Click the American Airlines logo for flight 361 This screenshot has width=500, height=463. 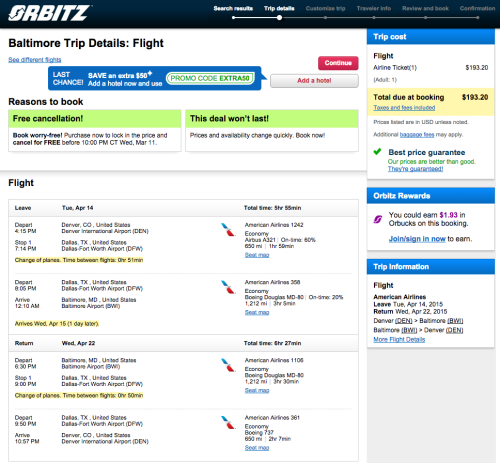pos(228,422)
